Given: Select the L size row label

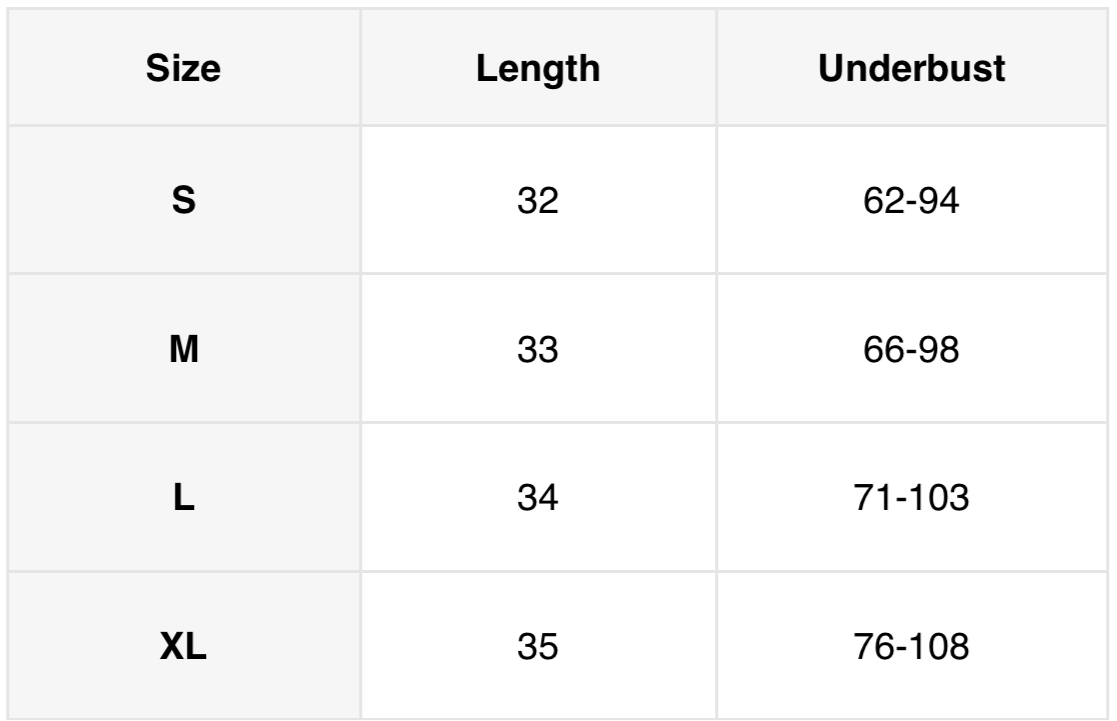Looking at the screenshot, I should (x=183, y=497).
